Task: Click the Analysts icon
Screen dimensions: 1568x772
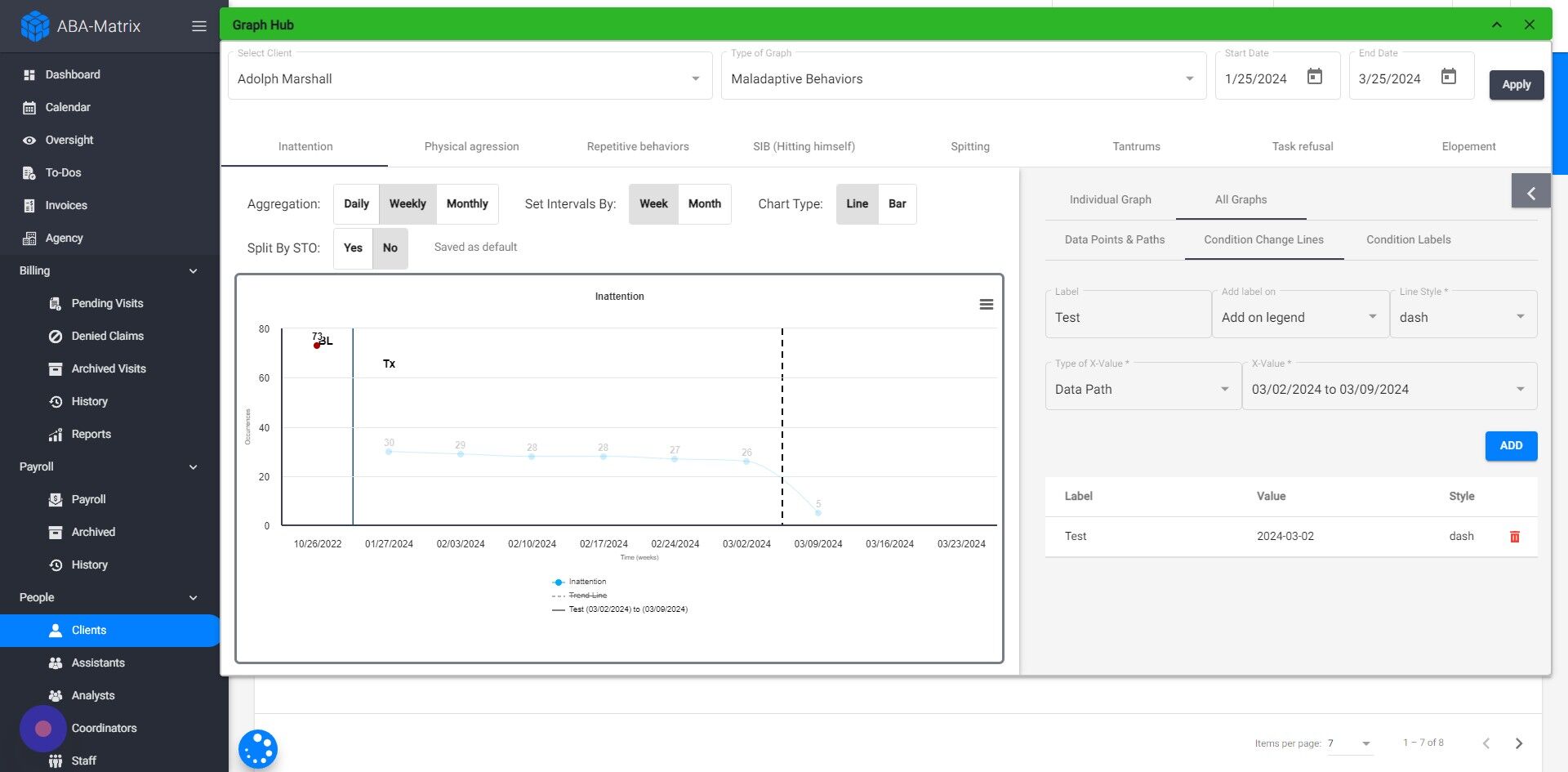Action: pos(56,695)
